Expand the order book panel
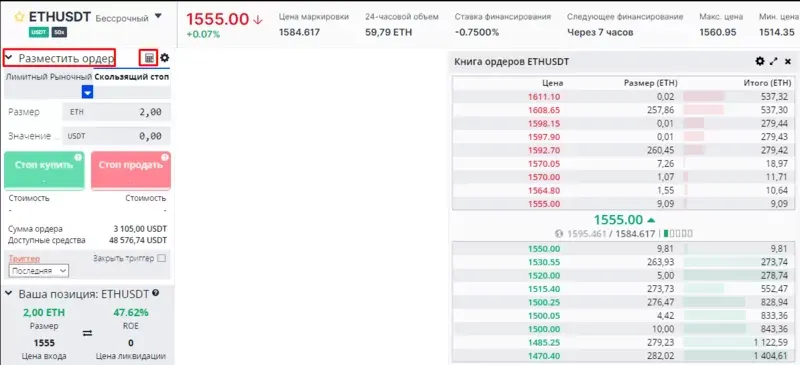Viewport: 800px width, 365px height. point(773,61)
